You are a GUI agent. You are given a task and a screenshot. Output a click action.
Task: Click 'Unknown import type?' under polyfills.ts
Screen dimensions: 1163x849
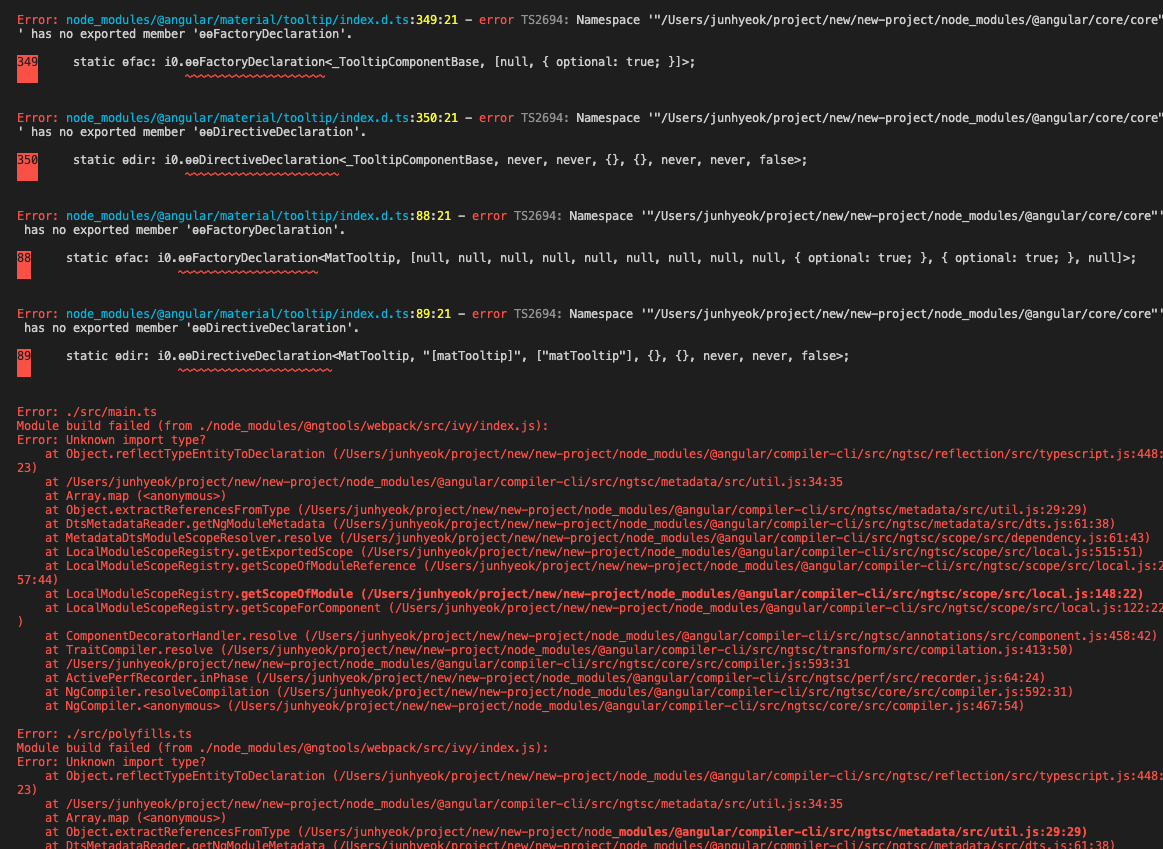[111, 762]
